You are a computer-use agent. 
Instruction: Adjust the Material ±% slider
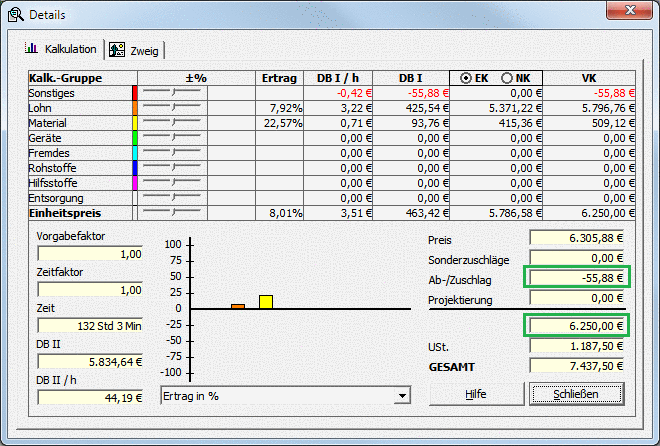tap(172, 123)
